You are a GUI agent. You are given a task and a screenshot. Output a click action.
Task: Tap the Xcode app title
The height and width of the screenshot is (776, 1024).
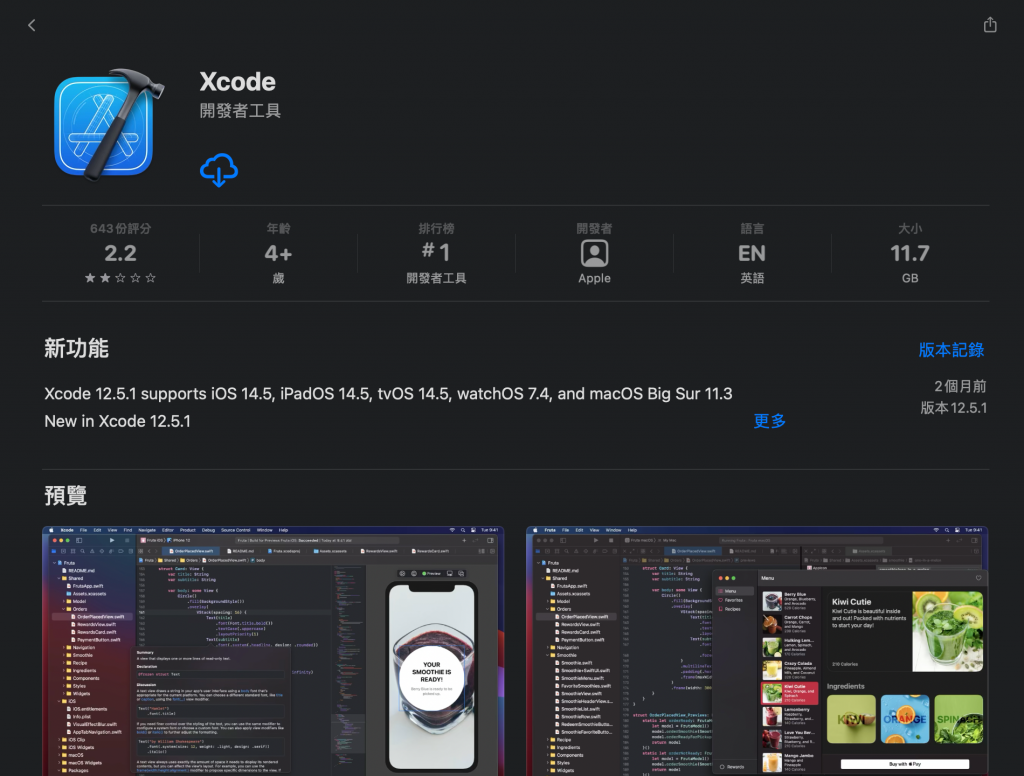click(x=237, y=82)
